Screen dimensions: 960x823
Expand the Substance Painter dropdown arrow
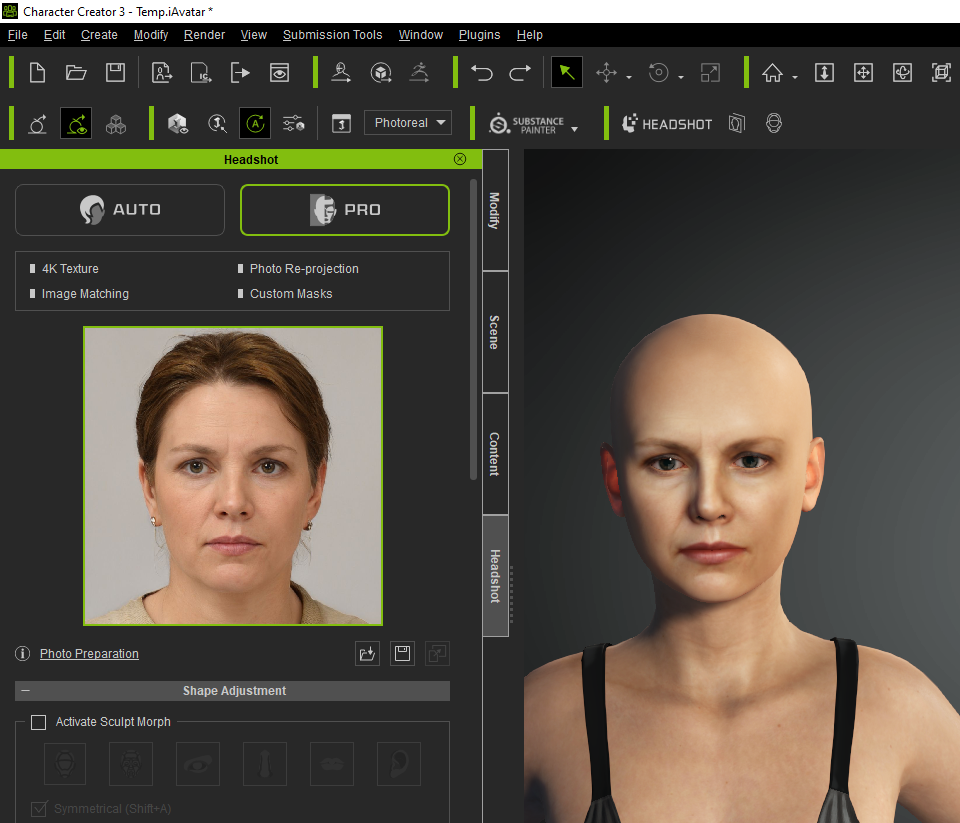click(575, 129)
